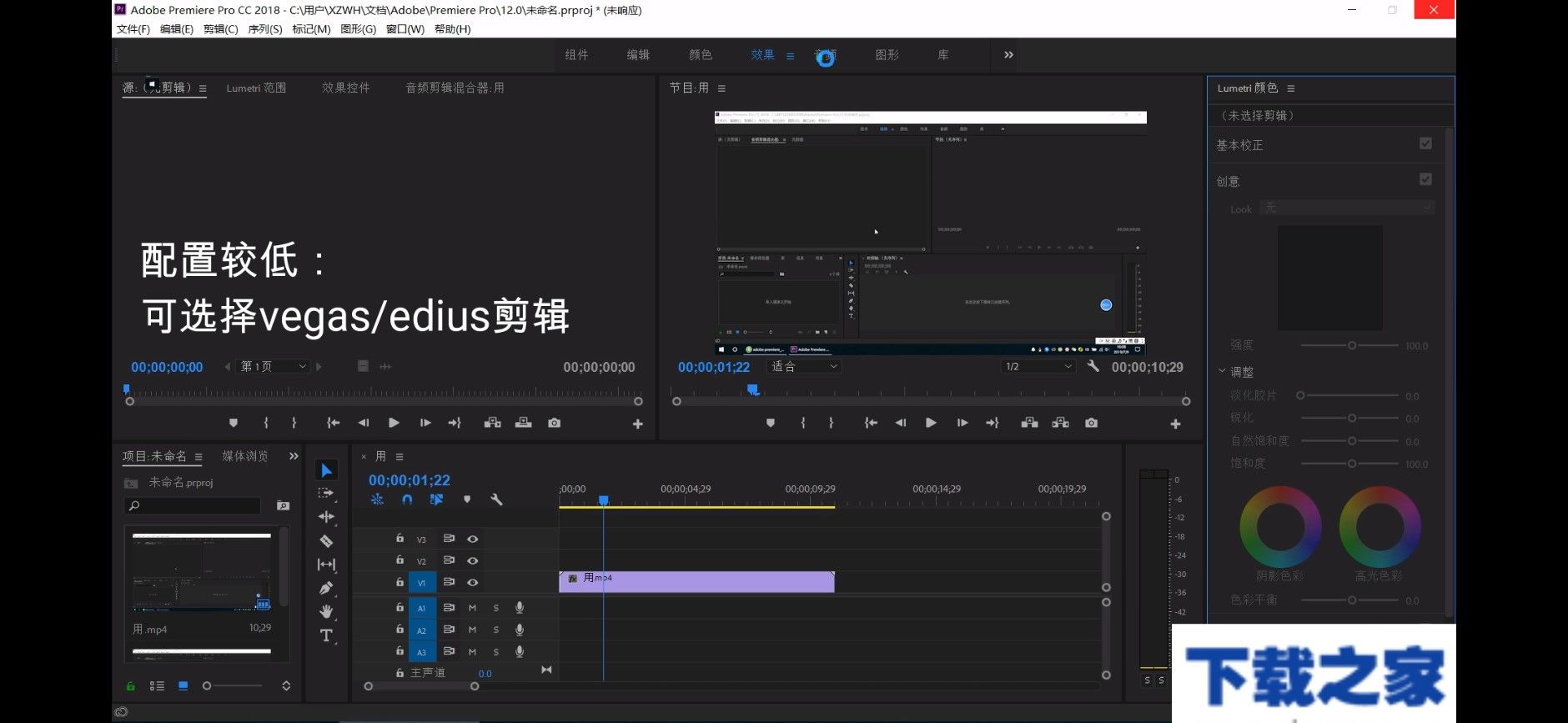Viewport: 1568px width, 723px height.
Task: Open Project panel overflow chevrons
Action: point(293,456)
